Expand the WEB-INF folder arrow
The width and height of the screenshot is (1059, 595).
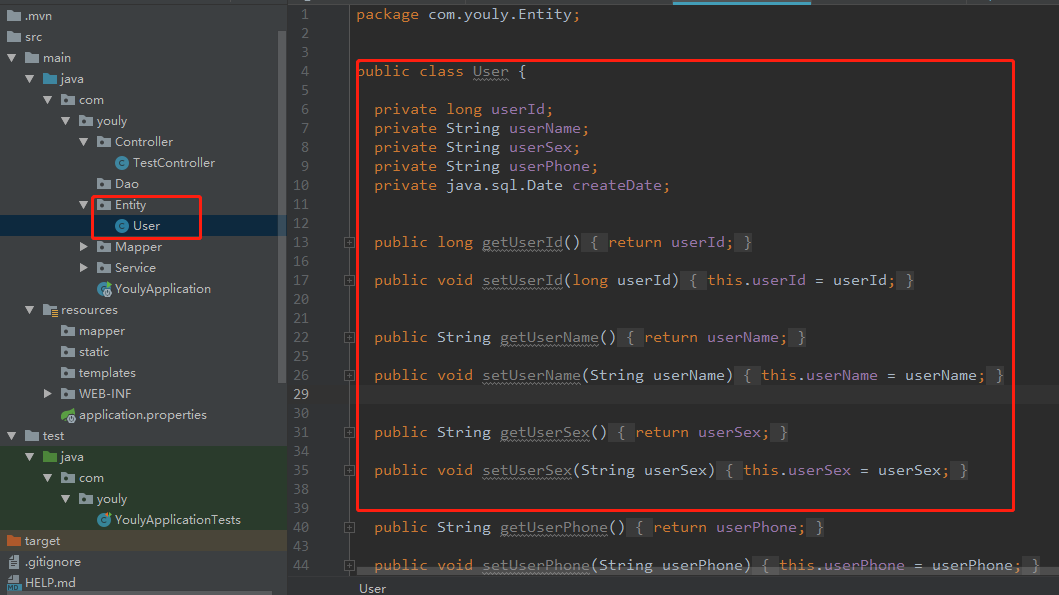pos(48,394)
